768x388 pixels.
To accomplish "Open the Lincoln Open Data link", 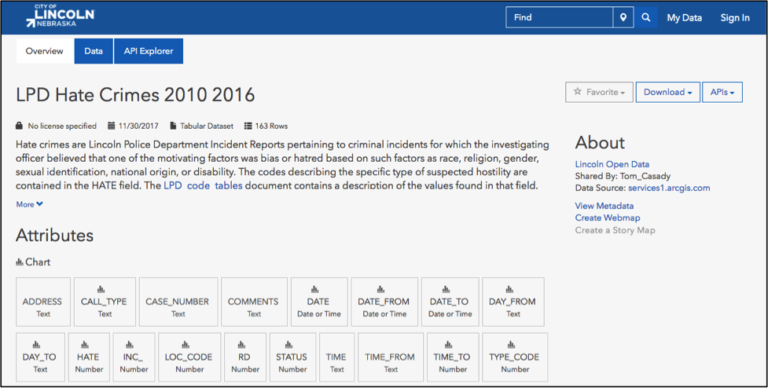I will (x=612, y=164).
